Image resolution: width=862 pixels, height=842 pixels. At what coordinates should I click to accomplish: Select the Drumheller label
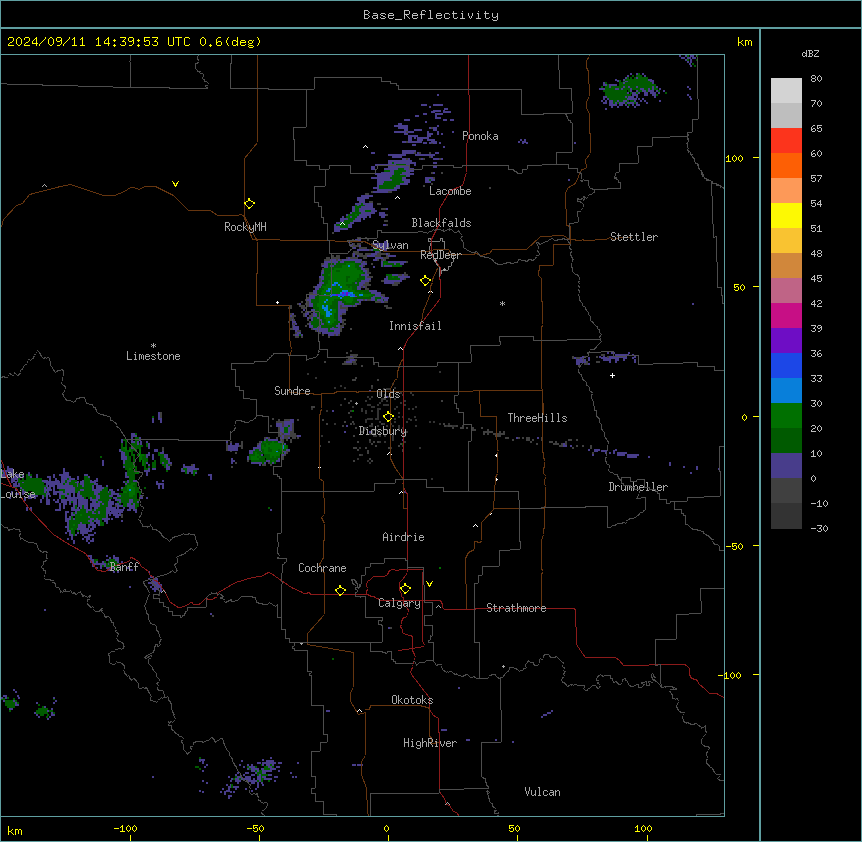point(638,487)
